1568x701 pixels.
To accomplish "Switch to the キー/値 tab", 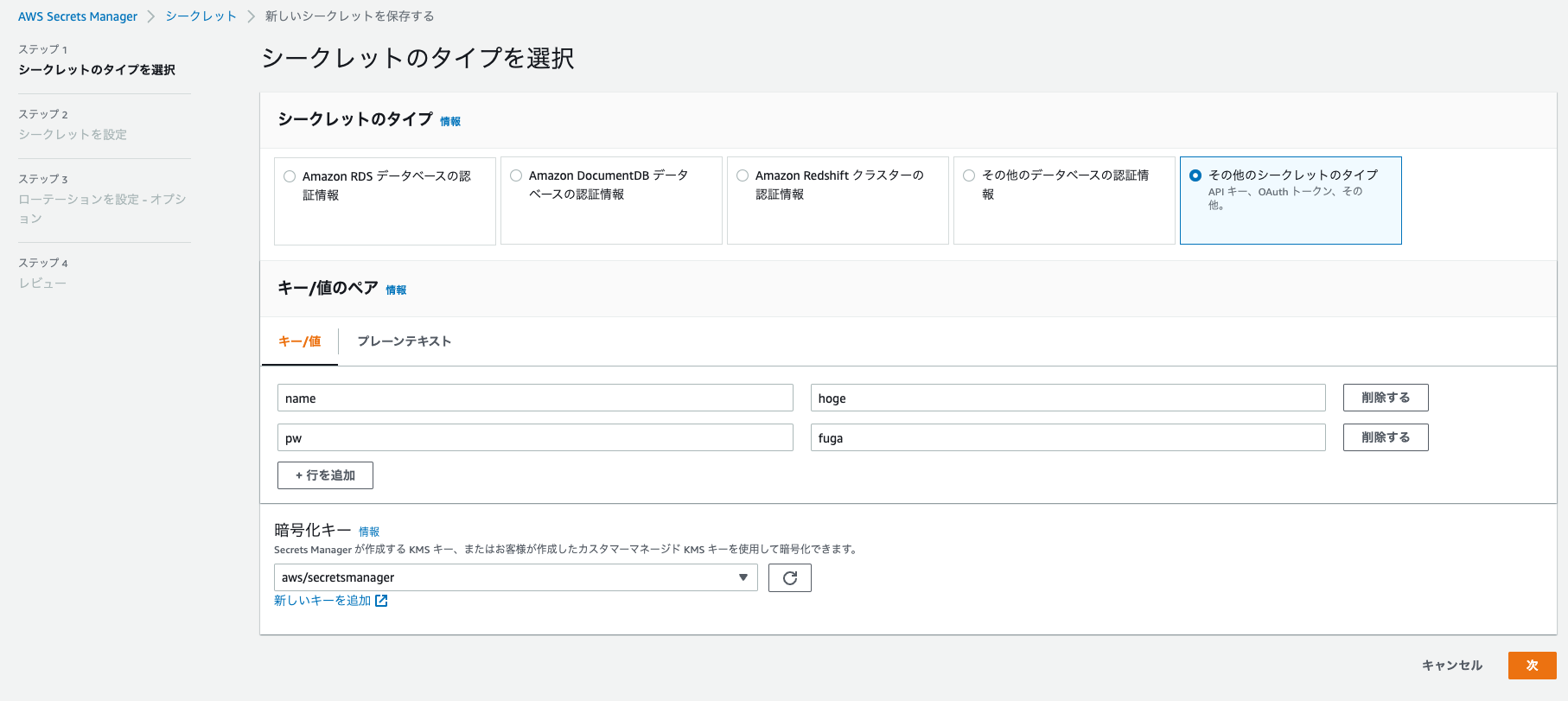I will point(299,341).
